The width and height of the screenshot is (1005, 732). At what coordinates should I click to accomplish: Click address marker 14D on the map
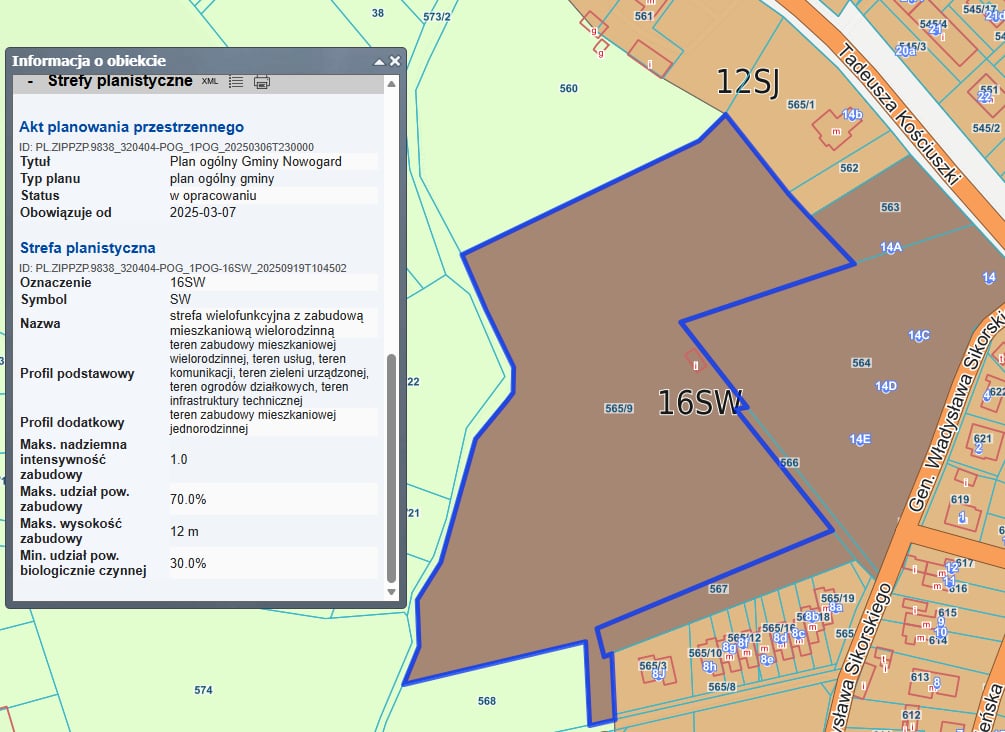[x=886, y=386]
